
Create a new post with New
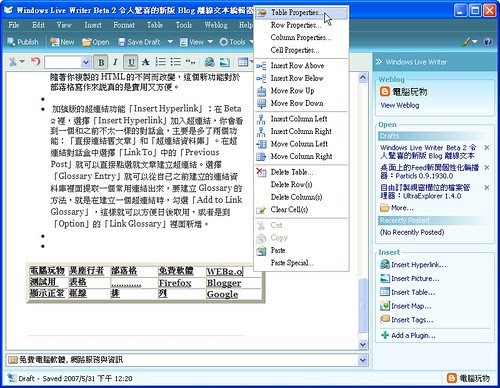pyautogui.click(x=62, y=42)
